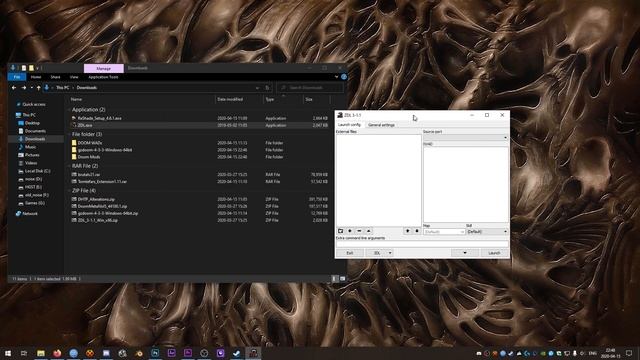Open the notification center icon
640x360 pixels.
coord(629,353)
